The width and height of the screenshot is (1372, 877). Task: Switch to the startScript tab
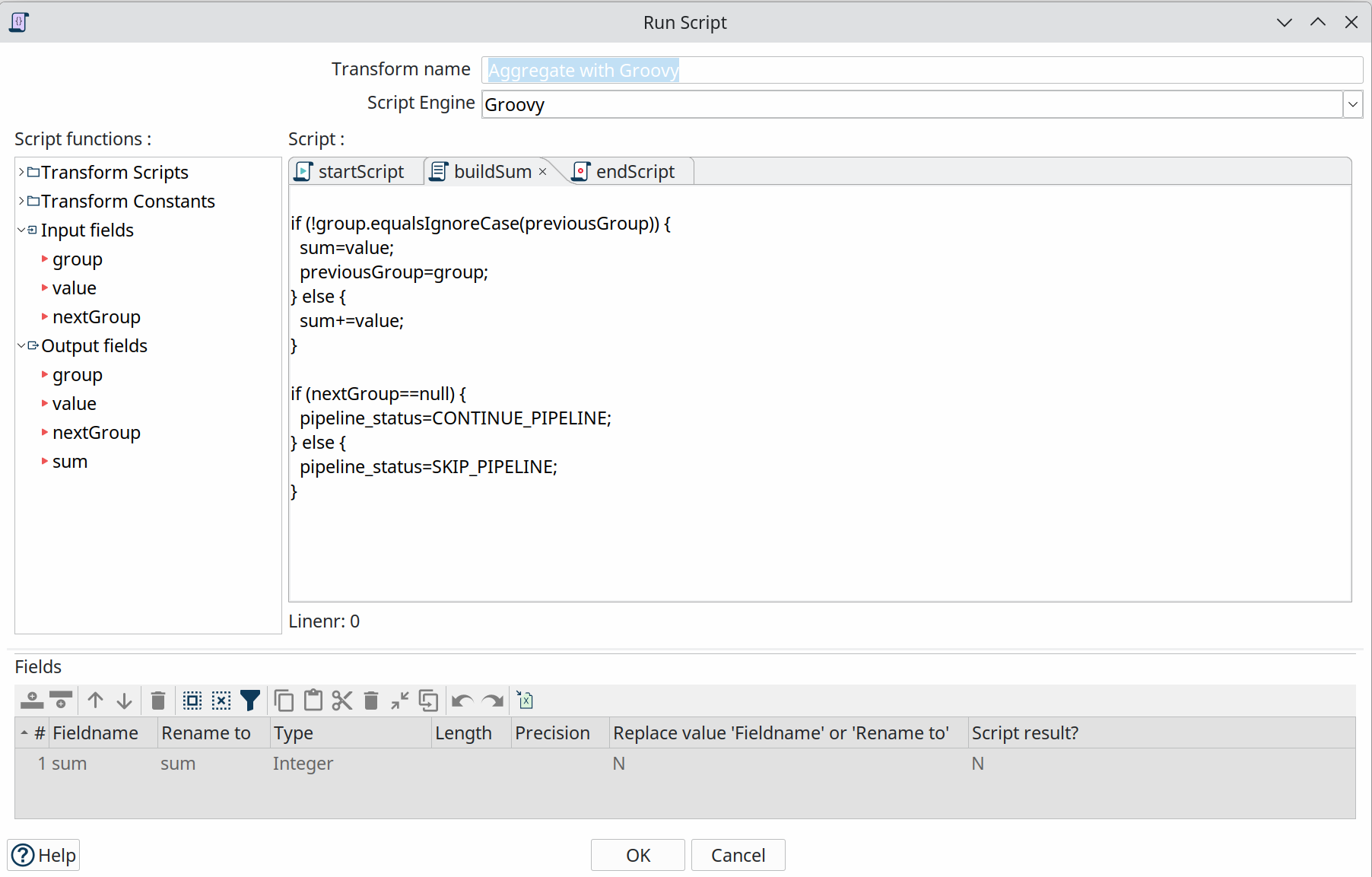[351, 172]
